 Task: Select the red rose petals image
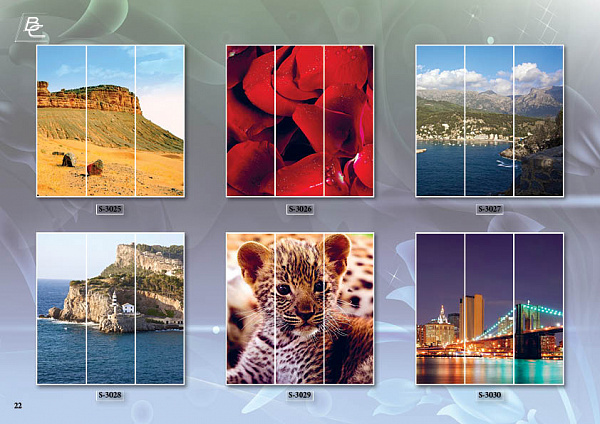tap(300, 121)
